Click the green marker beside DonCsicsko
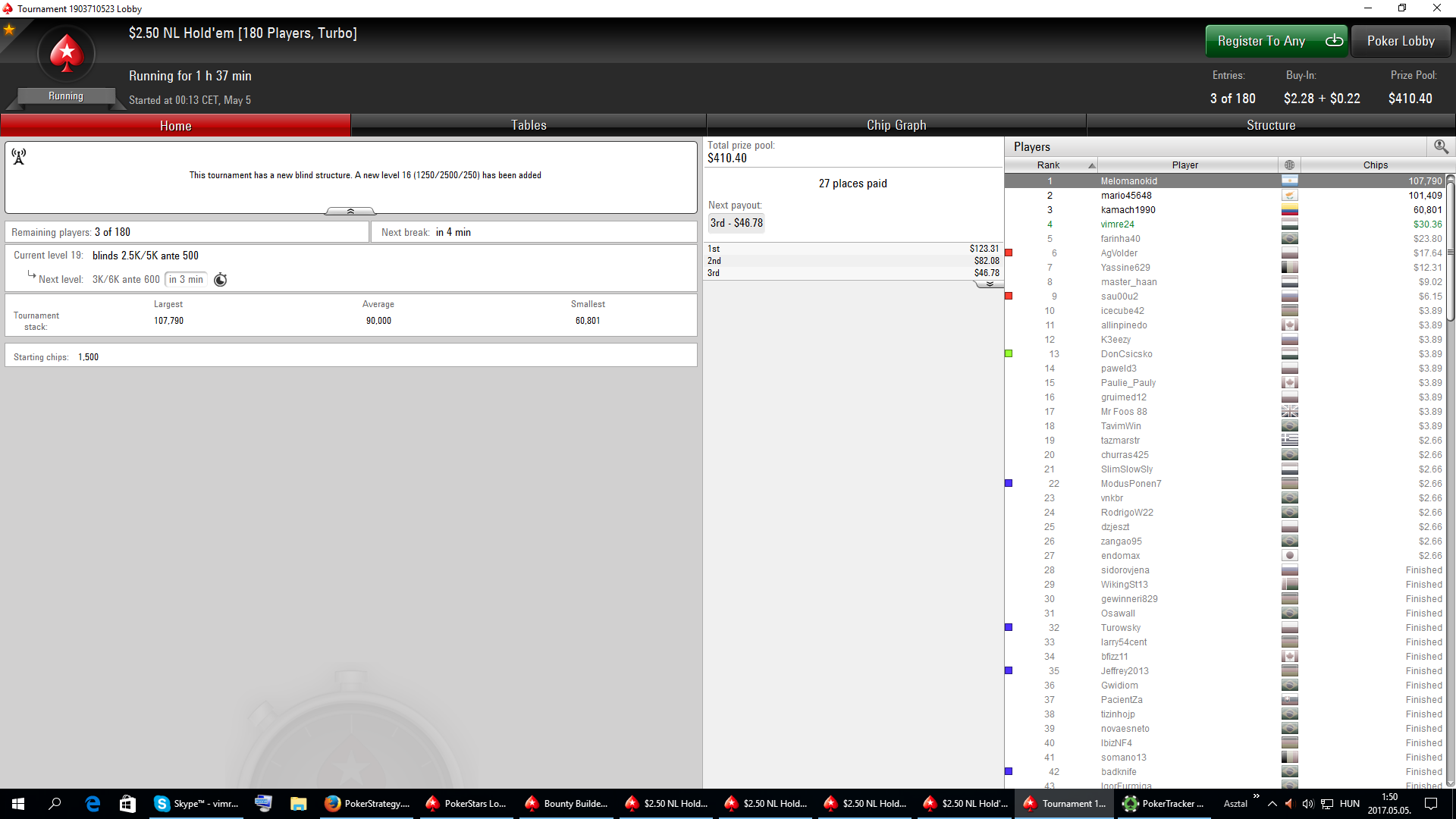This screenshot has width=1456, height=819. 1009,353
